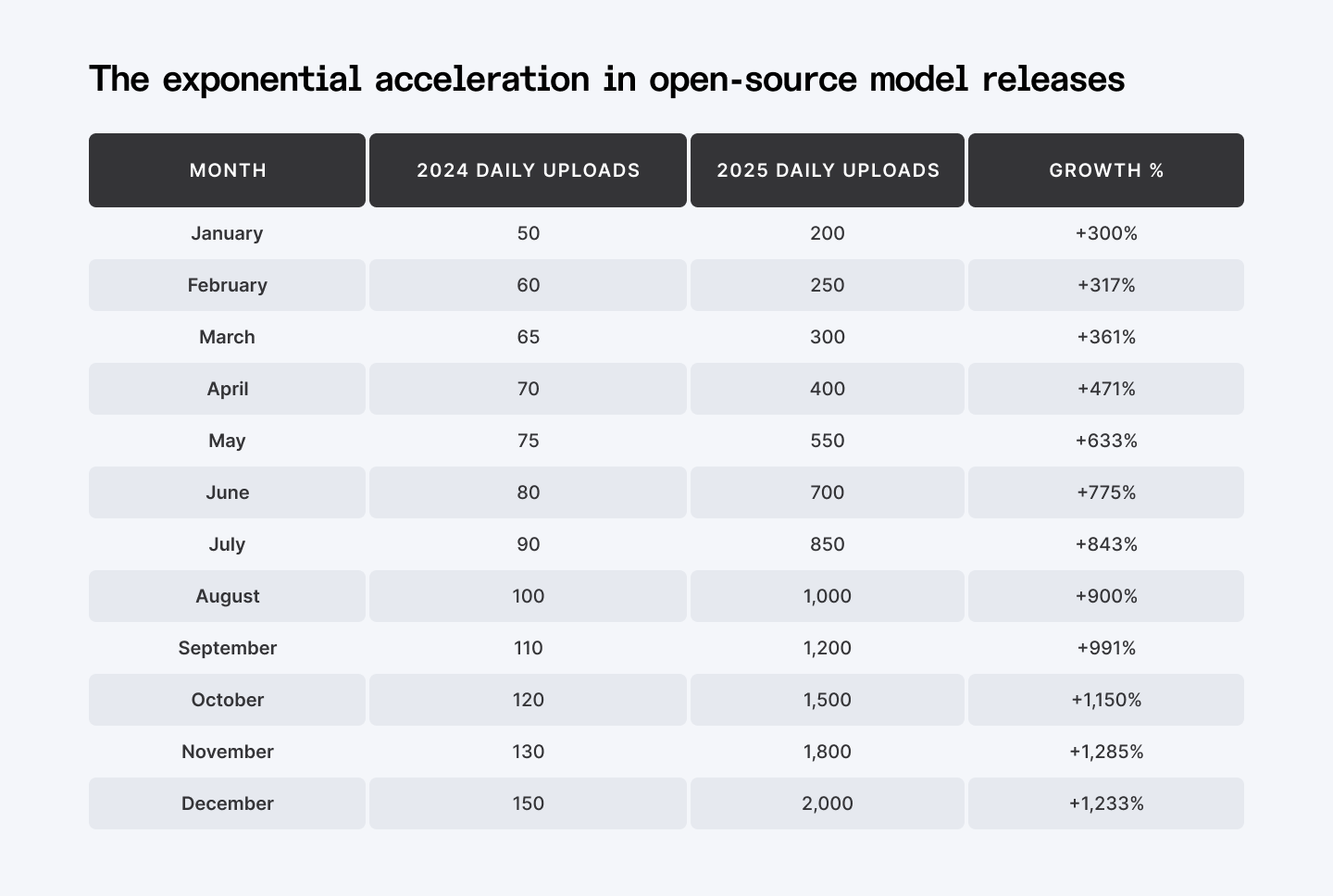This screenshot has width=1333, height=896.
Task: Click August growth cell +900%
Action: 1106,596
